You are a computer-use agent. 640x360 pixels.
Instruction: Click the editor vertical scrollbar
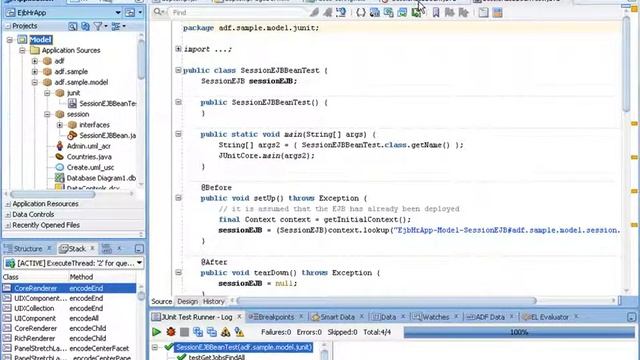tap(627, 64)
